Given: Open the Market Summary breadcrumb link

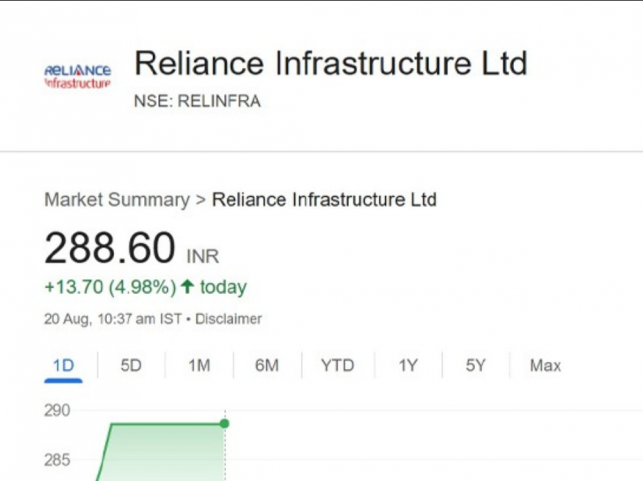Looking at the screenshot, I should click(x=116, y=200).
